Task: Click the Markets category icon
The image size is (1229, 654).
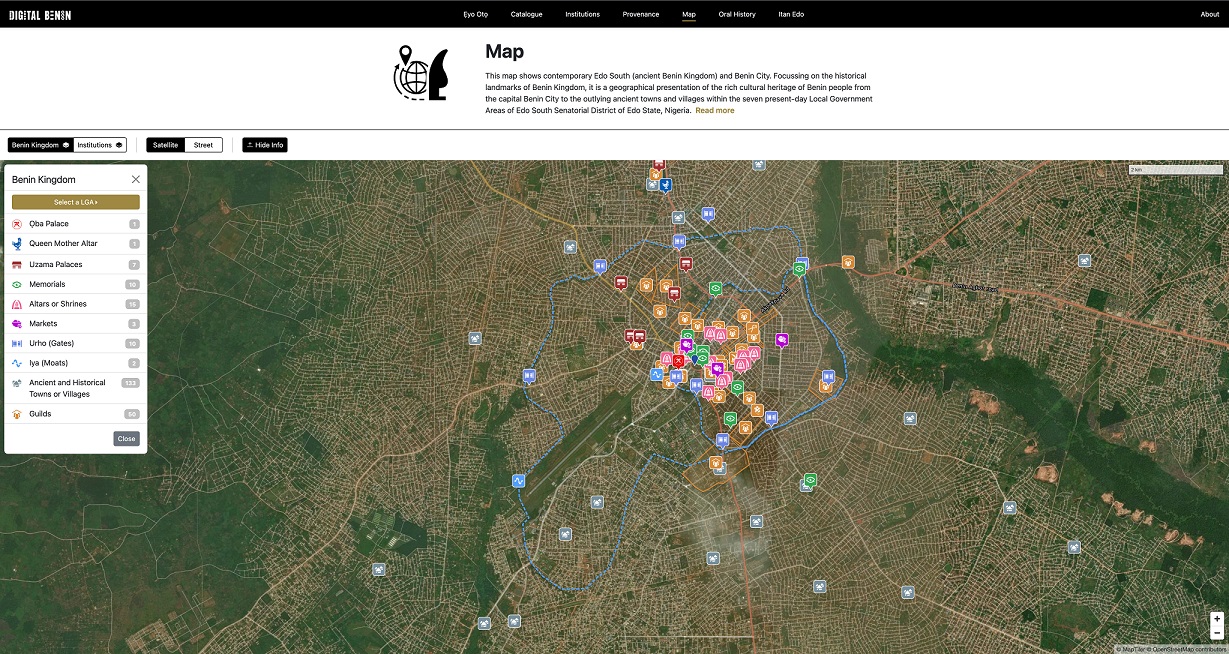Action: point(17,324)
